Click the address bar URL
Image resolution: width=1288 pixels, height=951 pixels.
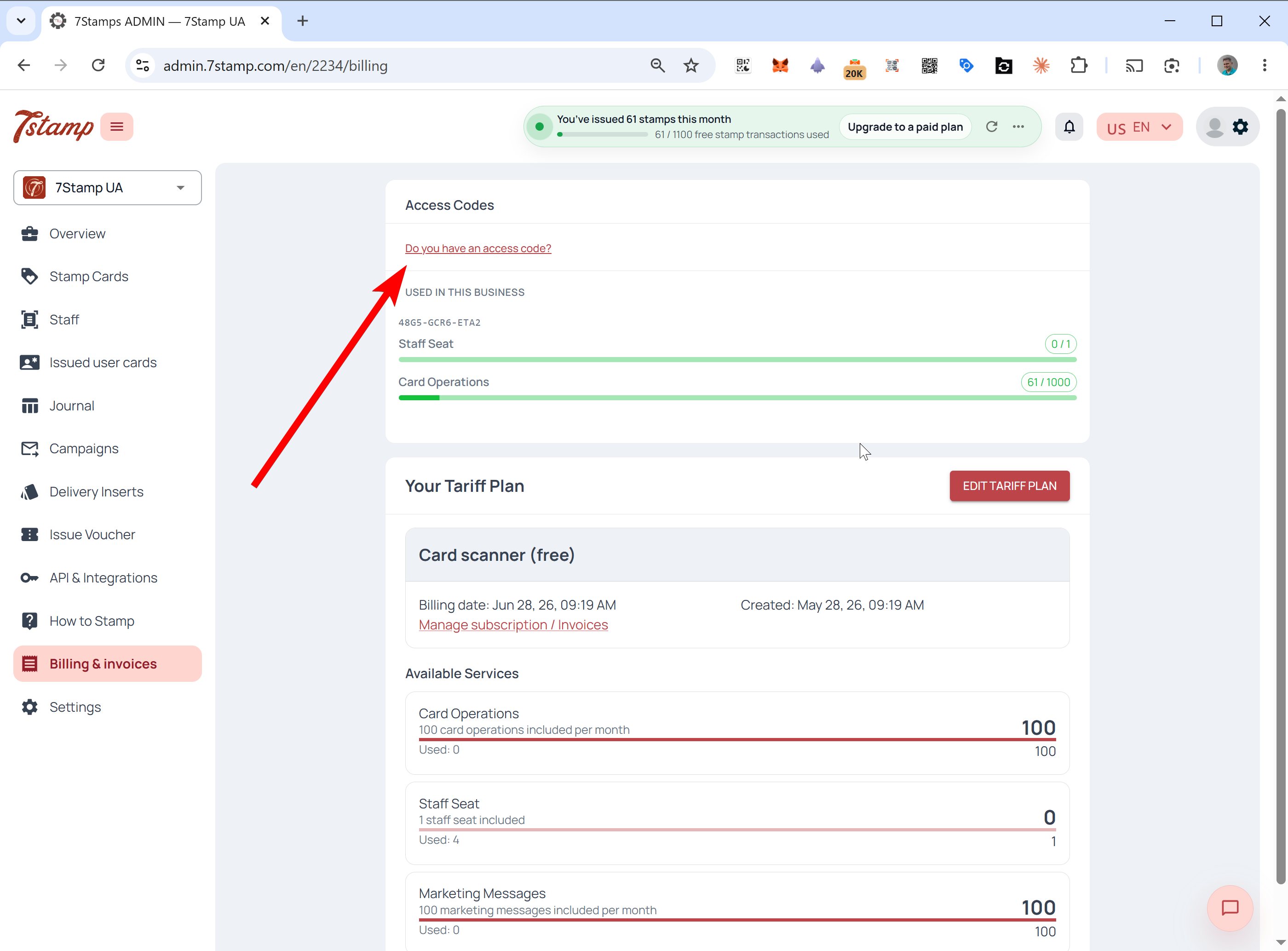[x=275, y=66]
